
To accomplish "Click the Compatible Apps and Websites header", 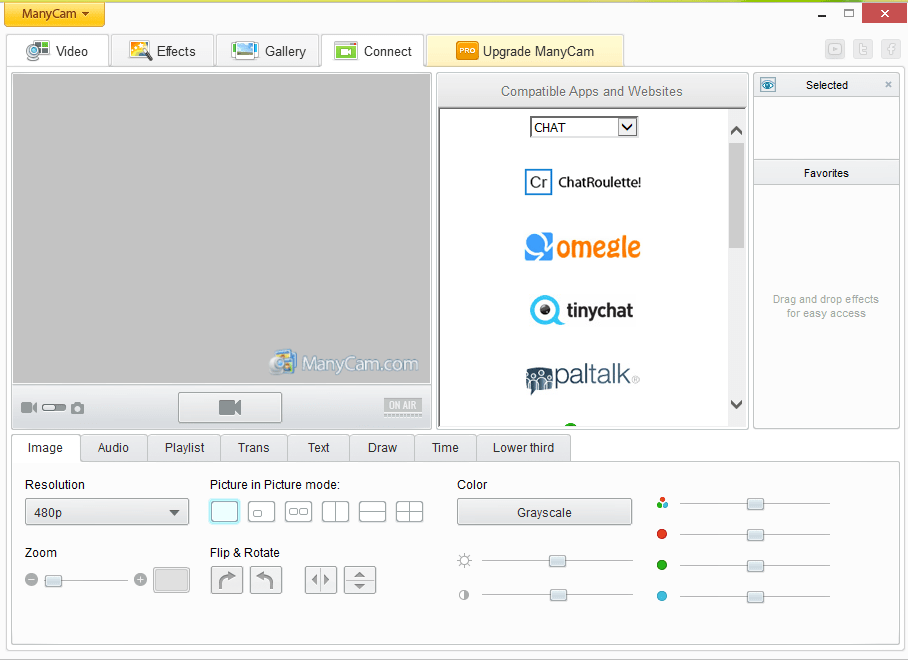I will 592,91.
